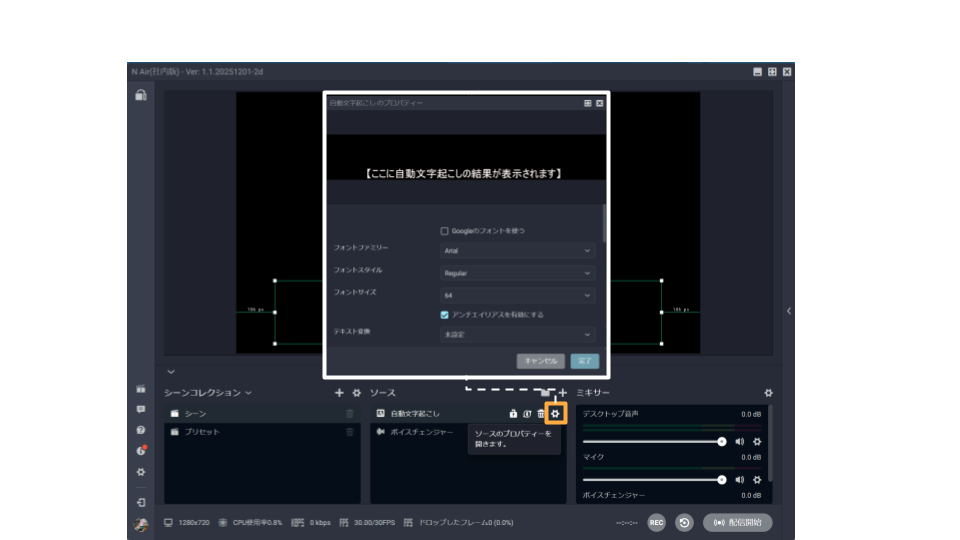Image resolution: width=960 pixels, height=540 pixels.
Task: Click the user avatar in the sidebar
Action: point(141,524)
